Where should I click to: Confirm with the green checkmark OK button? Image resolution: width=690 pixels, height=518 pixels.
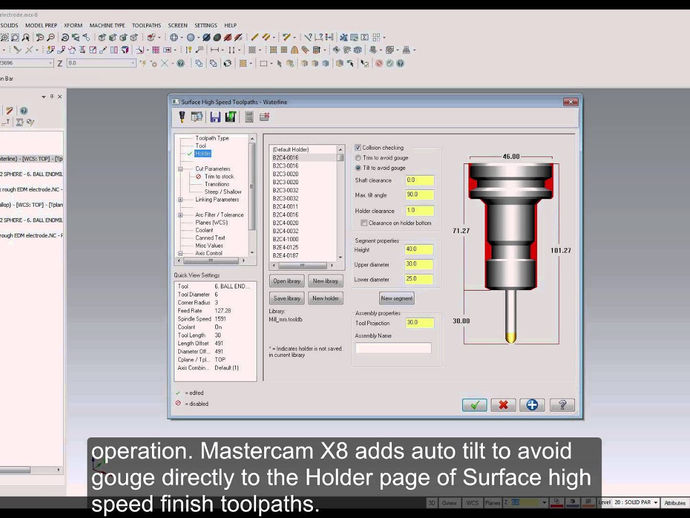tap(474, 405)
